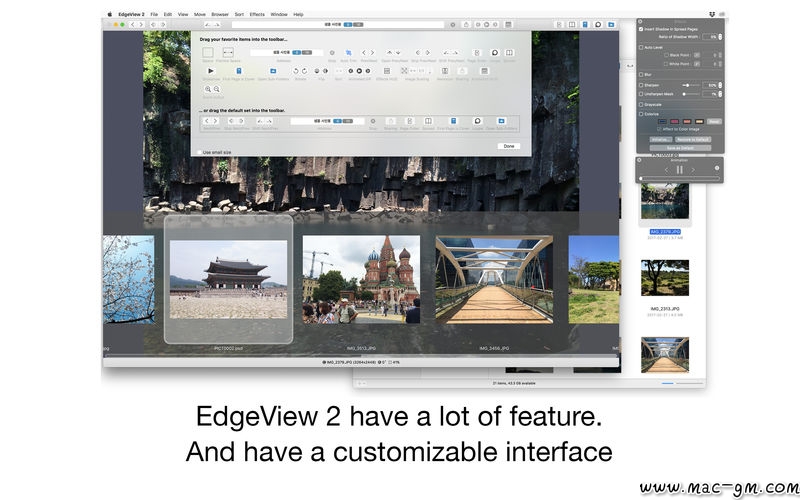This screenshot has width=800, height=500.
Task: Click the Minimizer icon in palette
Action: (445, 71)
